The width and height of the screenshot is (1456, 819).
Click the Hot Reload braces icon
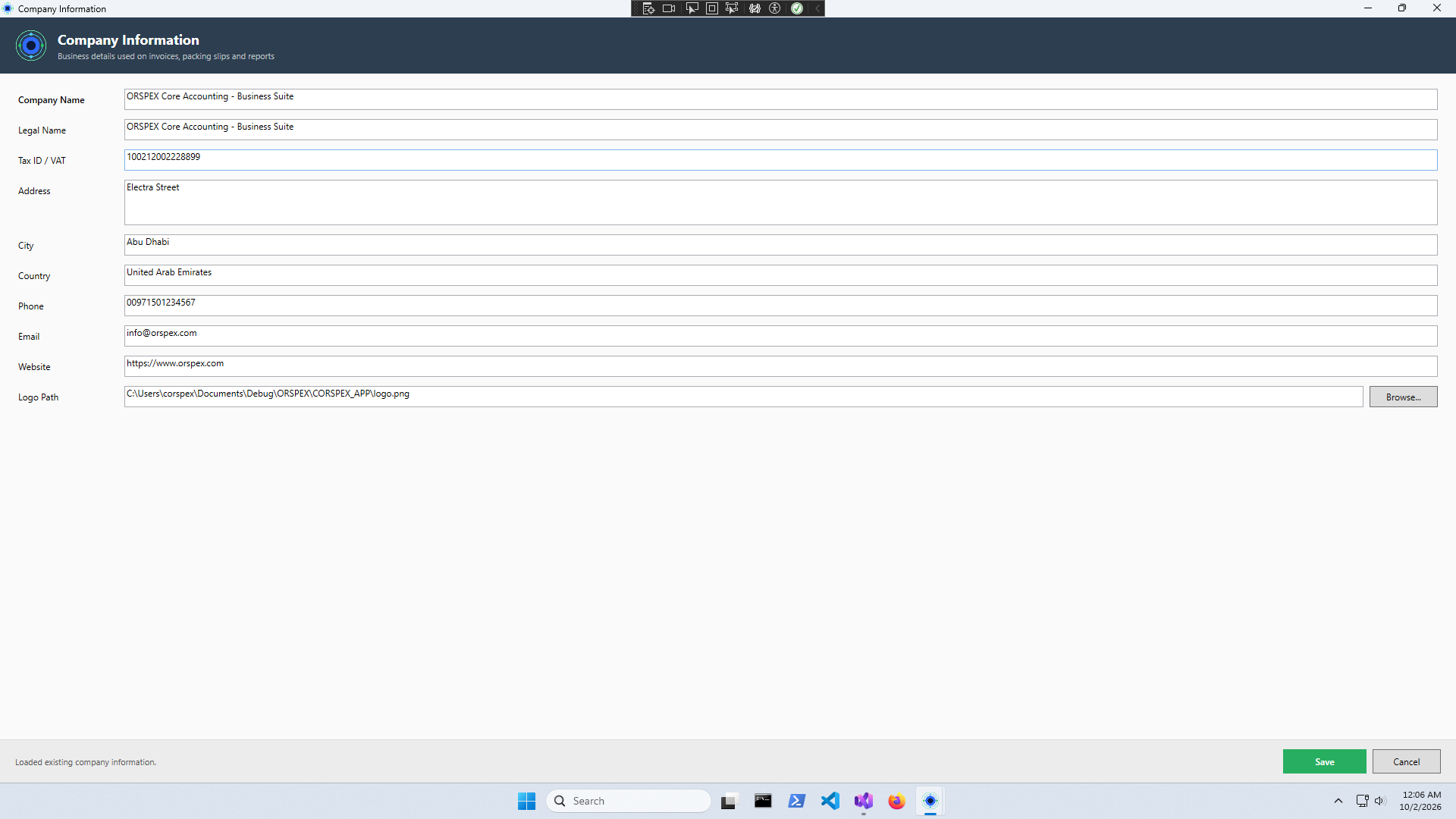click(755, 8)
